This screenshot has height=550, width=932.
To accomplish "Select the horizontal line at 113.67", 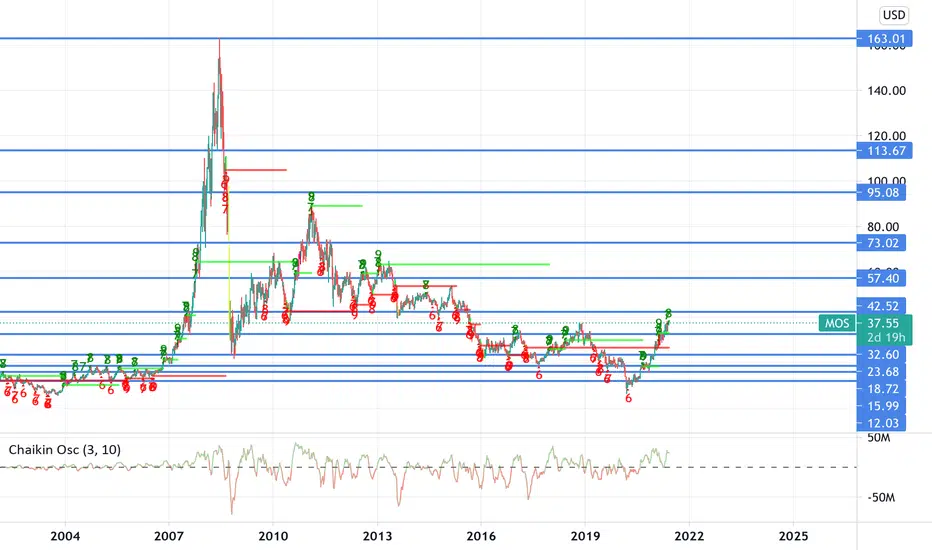I will (428, 150).
